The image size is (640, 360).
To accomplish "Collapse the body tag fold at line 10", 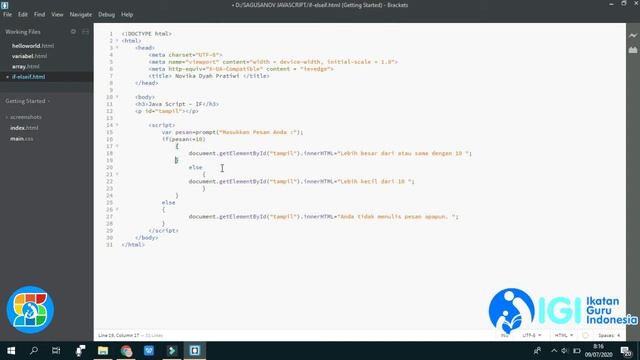I will point(117,97).
